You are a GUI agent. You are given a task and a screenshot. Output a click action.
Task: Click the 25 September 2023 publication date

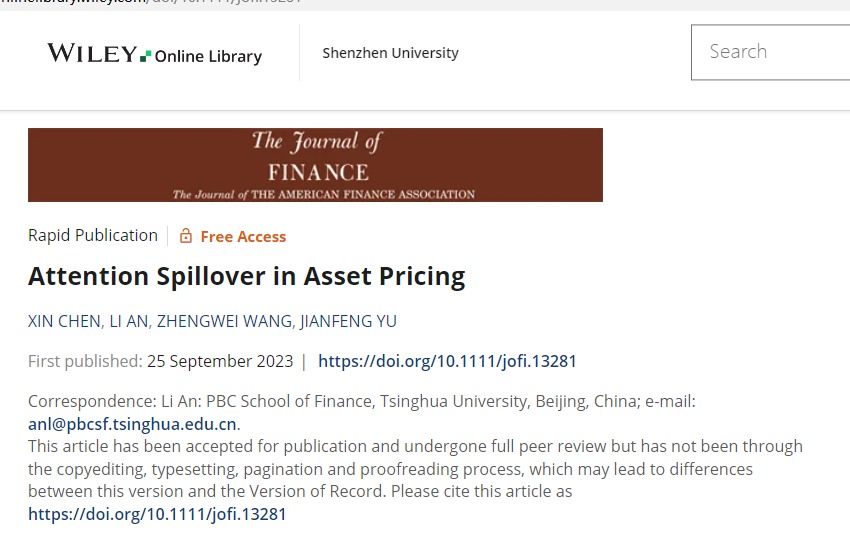coord(220,361)
